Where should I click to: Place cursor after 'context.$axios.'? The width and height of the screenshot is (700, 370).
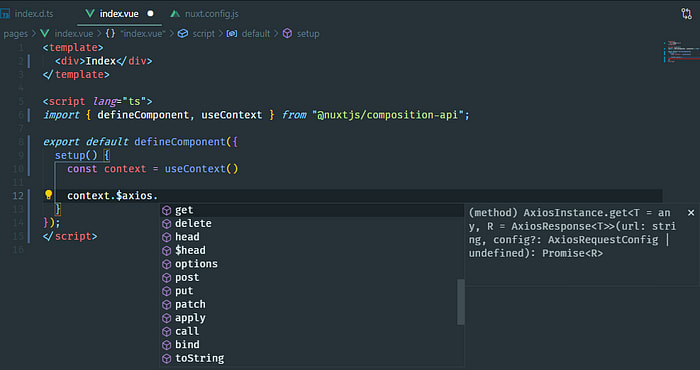click(x=159, y=195)
